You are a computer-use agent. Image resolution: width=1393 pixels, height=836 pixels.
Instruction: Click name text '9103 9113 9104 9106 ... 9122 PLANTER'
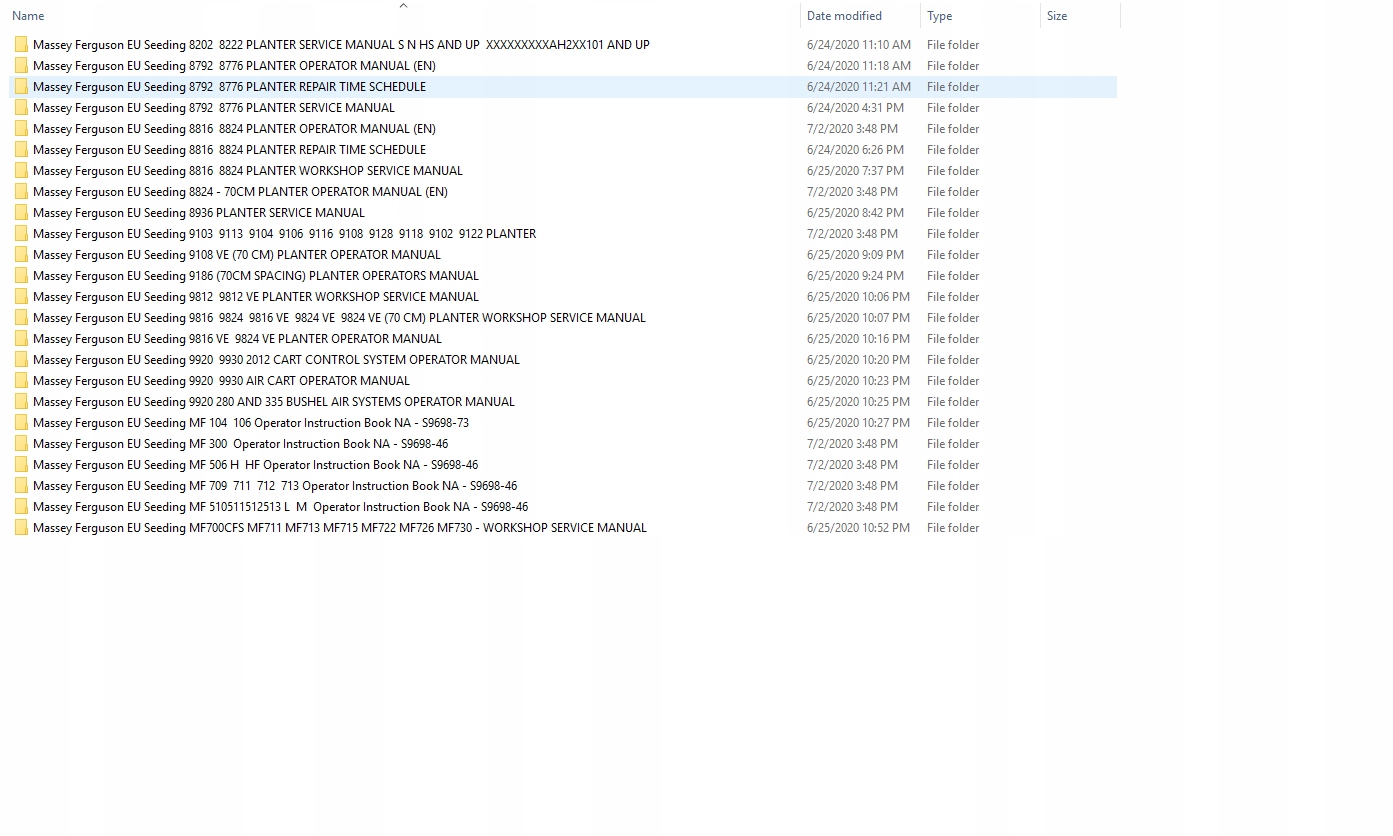click(362, 234)
